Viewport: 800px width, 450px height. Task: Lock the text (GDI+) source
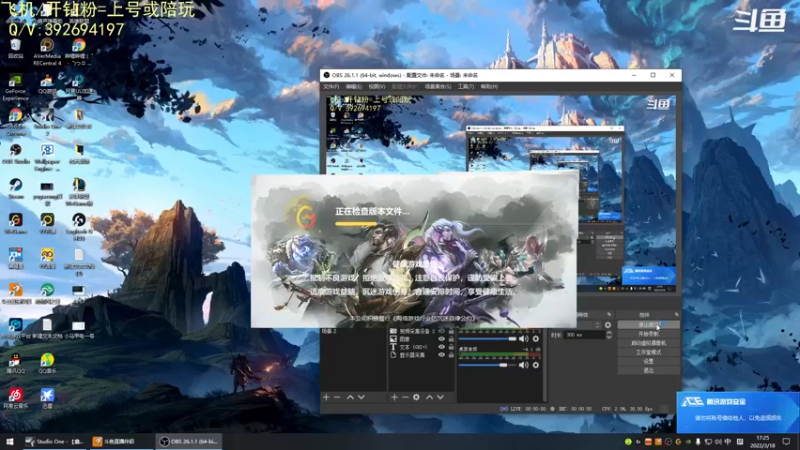(x=451, y=347)
